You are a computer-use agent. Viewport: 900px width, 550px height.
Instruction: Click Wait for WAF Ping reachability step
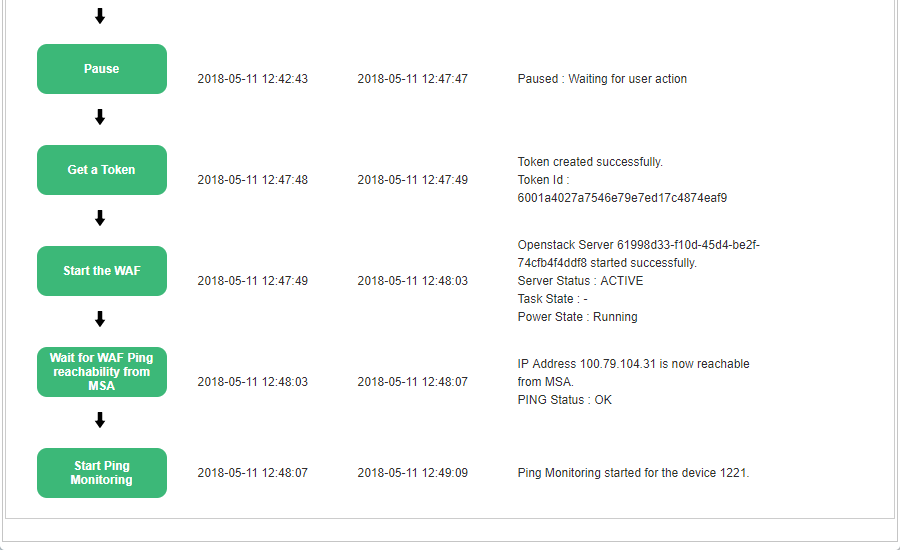102,372
